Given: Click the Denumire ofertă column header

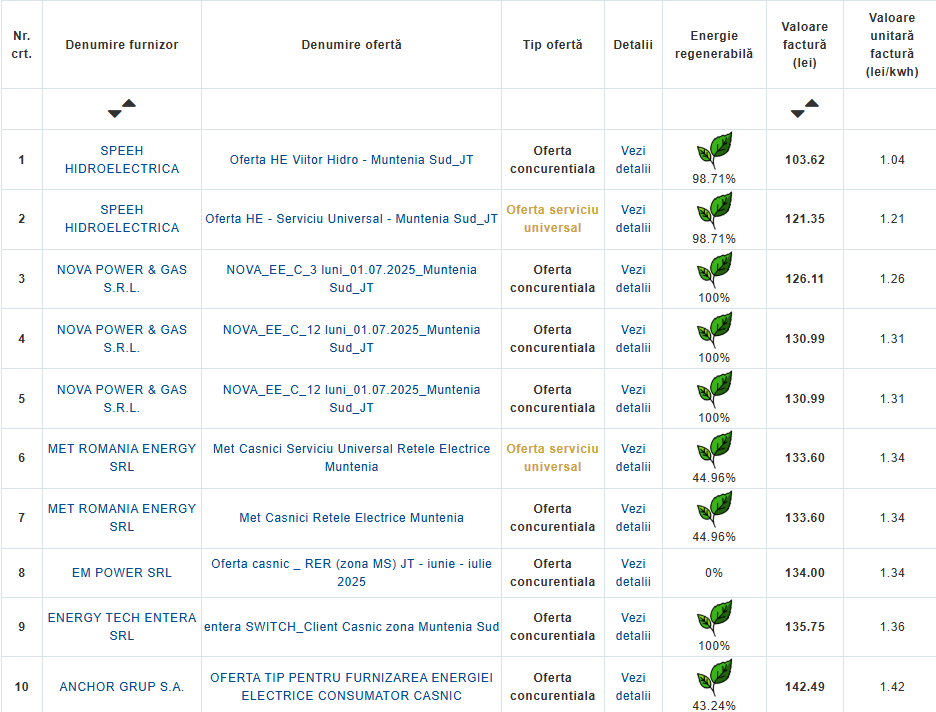Looking at the screenshot, I should point(352,45).
